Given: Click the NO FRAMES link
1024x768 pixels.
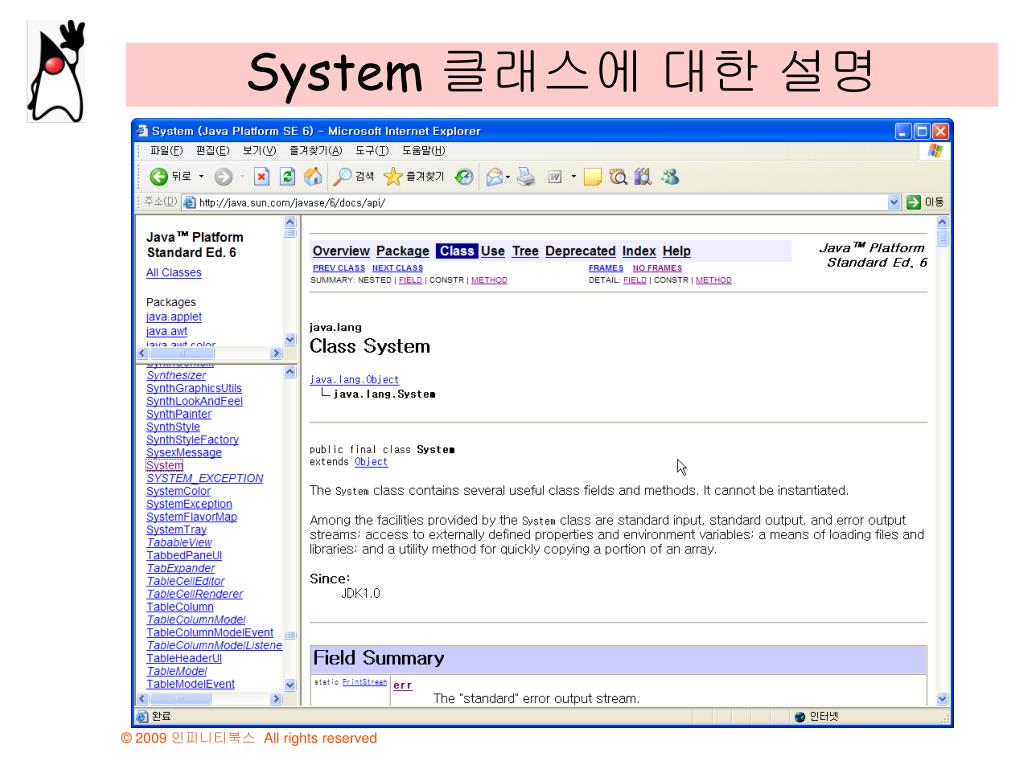Looking at the screenshot, I should coord(657,268).
